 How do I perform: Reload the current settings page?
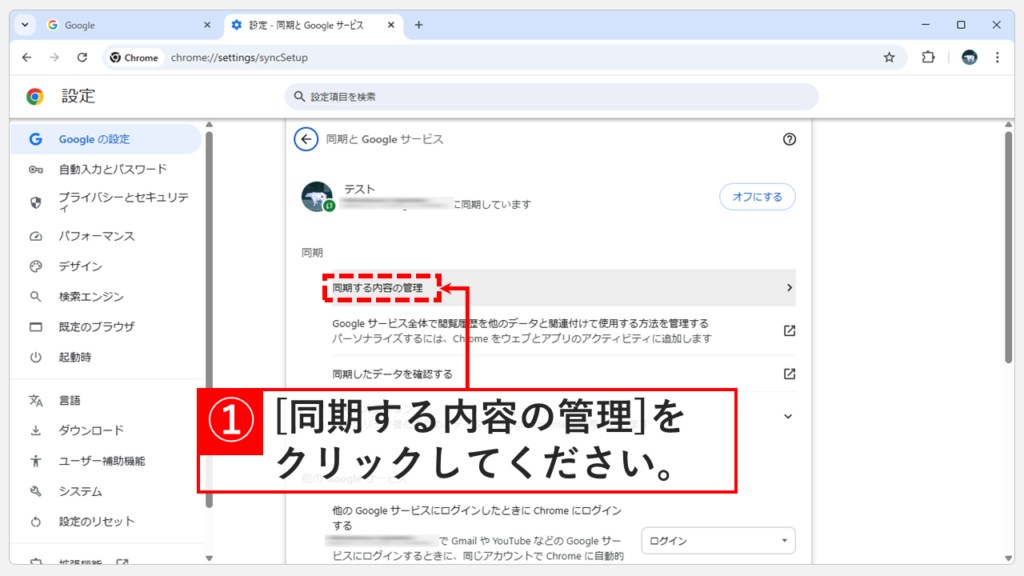(x=82, y=57)
